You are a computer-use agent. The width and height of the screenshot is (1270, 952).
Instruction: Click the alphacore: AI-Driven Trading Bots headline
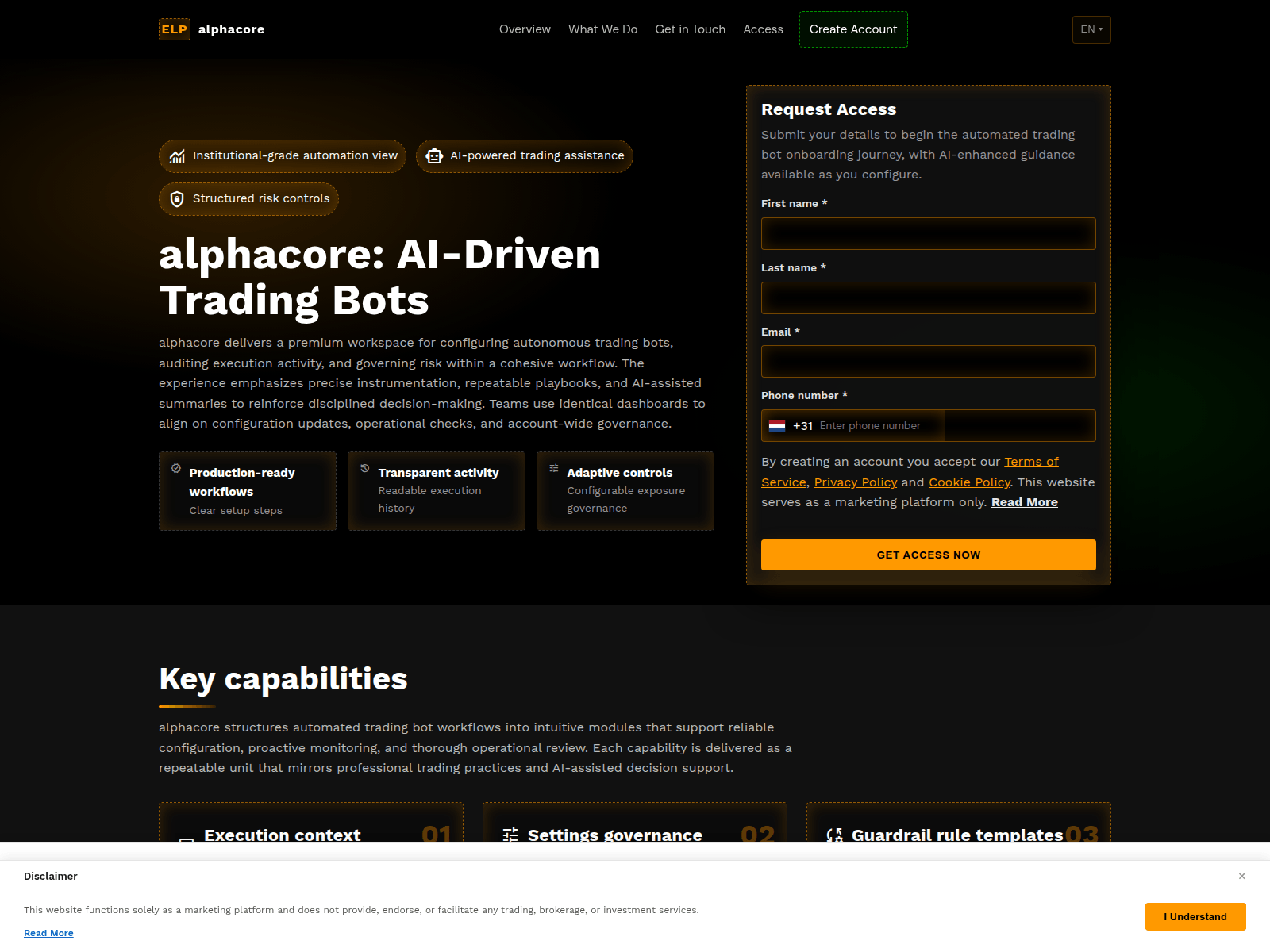coord(379,278)
